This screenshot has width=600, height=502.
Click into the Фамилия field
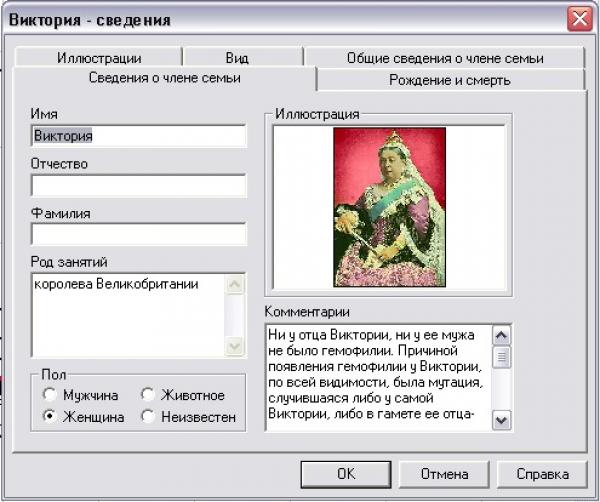138,234
